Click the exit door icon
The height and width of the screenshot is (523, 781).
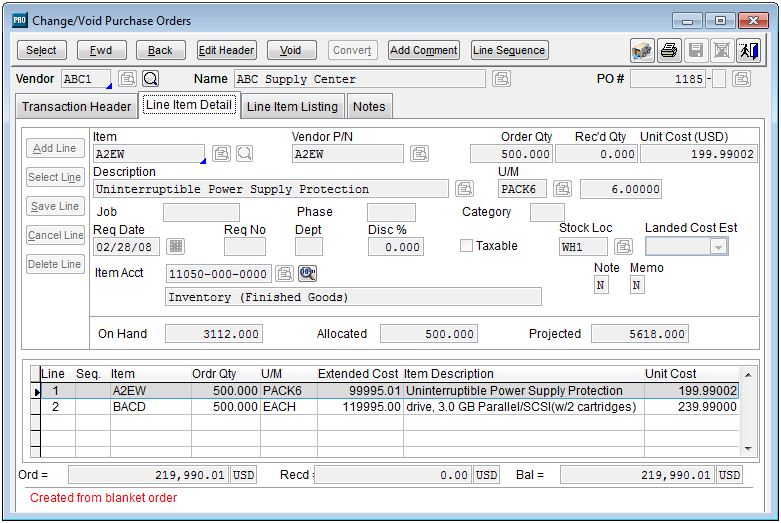(749, 50)
